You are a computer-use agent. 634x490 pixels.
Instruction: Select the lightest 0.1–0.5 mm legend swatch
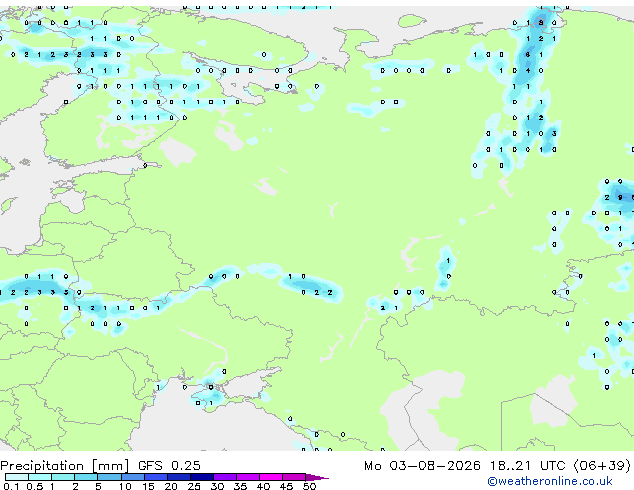coord(17,477)
